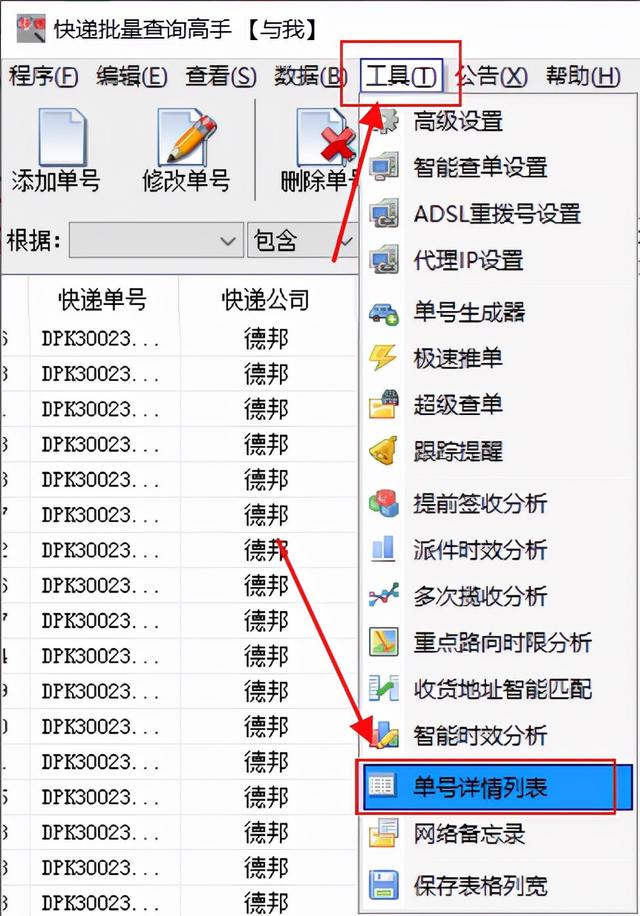Click the 添加单号 toolbar icon

click(62, 138)
